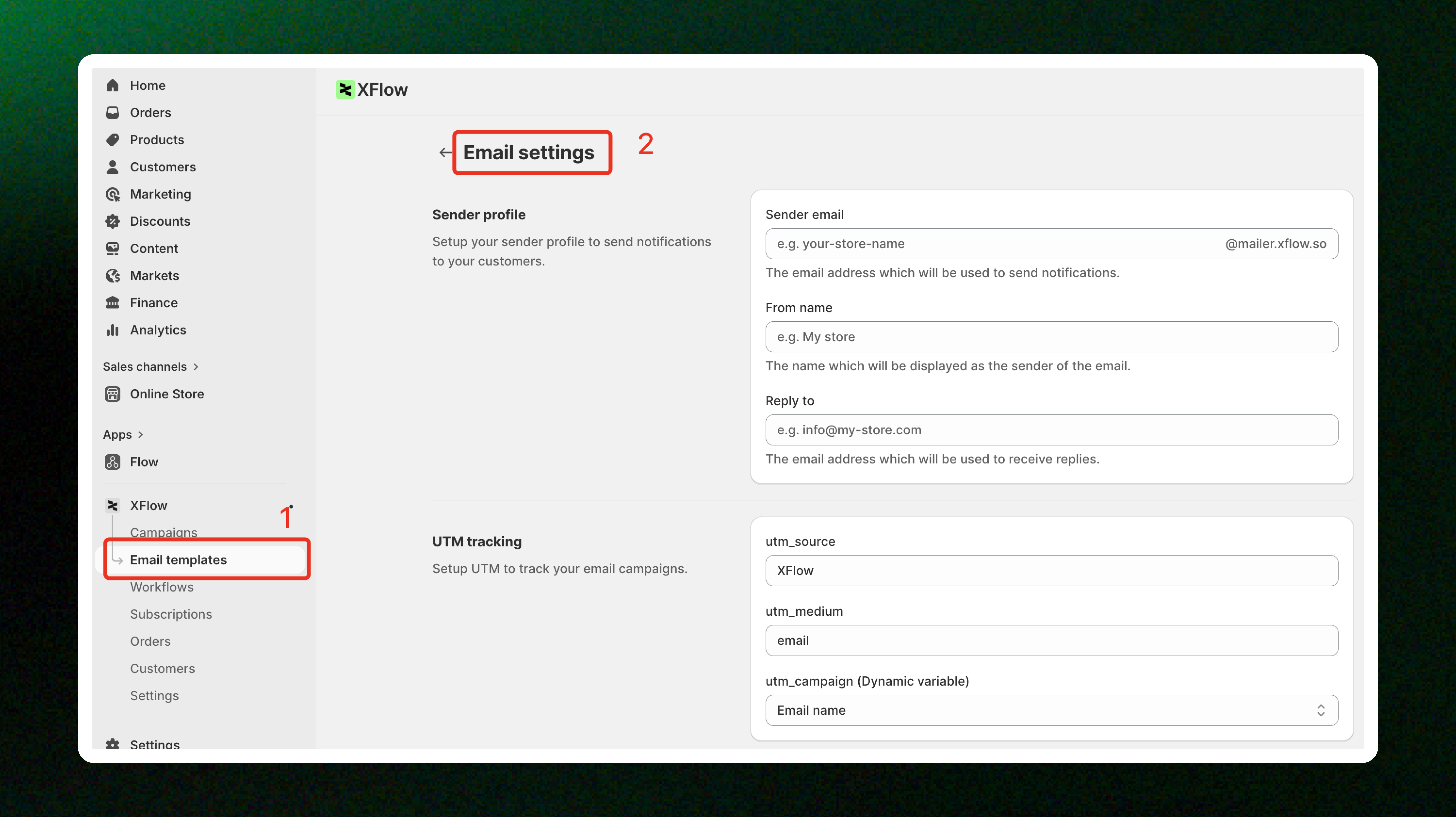This screenshot has width=1456, height=817.
Task: Go to Products page
Action: tap(157, 139)
